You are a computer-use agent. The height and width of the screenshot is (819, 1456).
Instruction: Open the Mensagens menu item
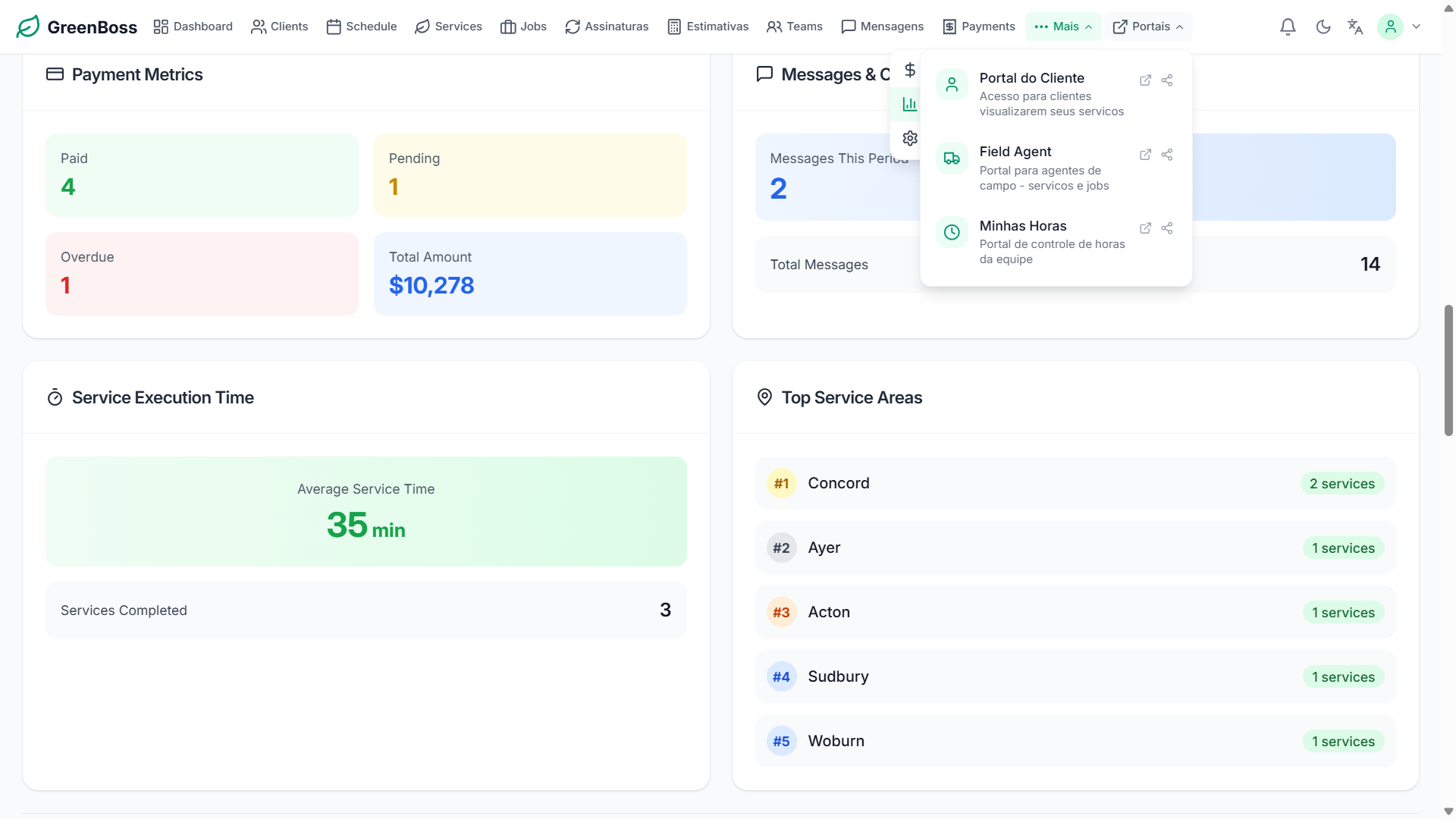pyautogui.click(x=882, y=26)
